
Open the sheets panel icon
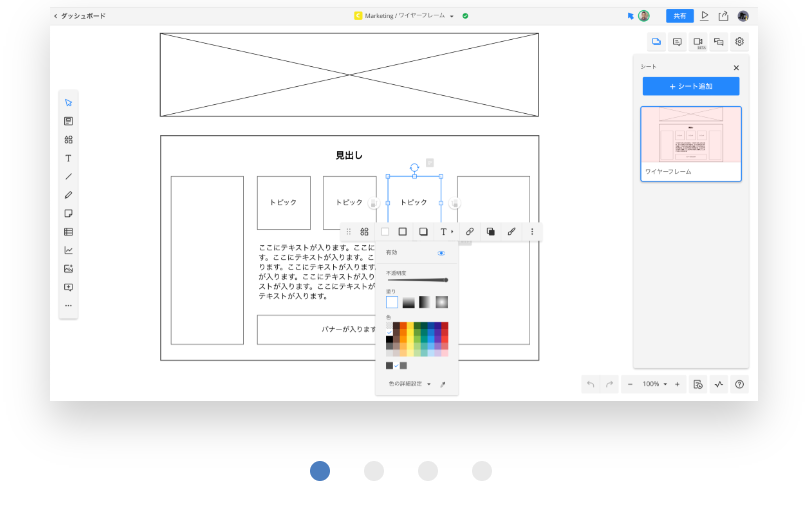(x=656, y=42)
